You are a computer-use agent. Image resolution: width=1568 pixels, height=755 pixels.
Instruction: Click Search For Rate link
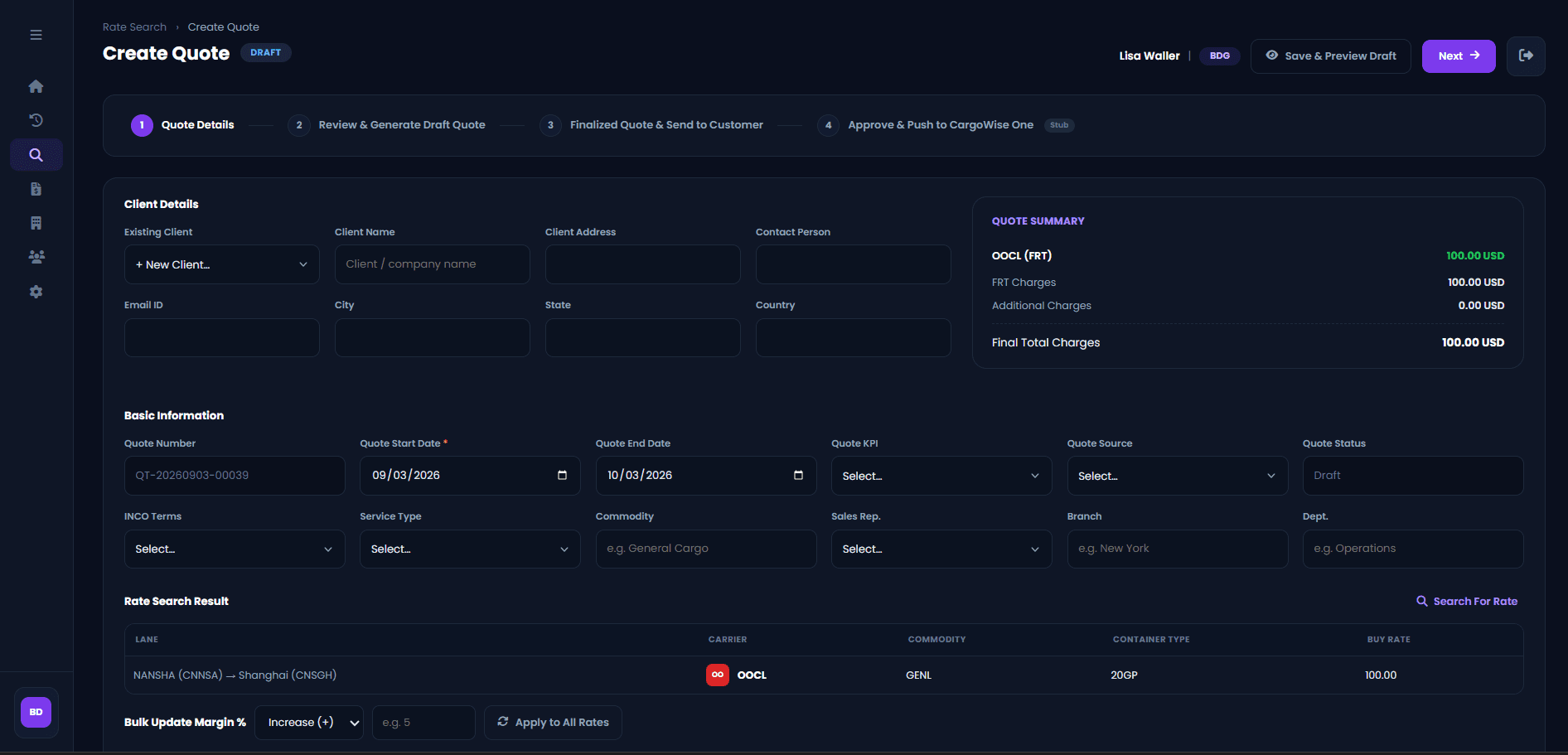click(1467, 601)
